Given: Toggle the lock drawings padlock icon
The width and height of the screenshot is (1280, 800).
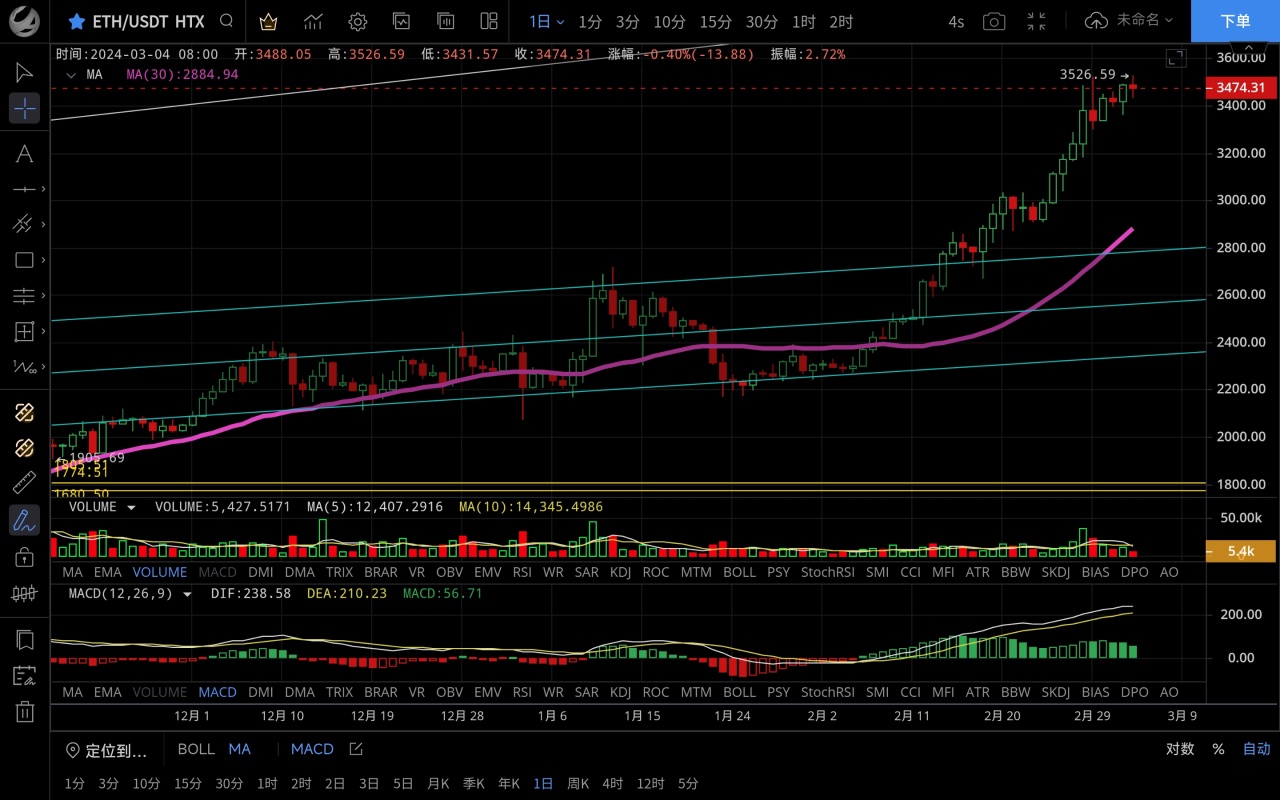Looking at the screenshot, I should tap(24, 556).
